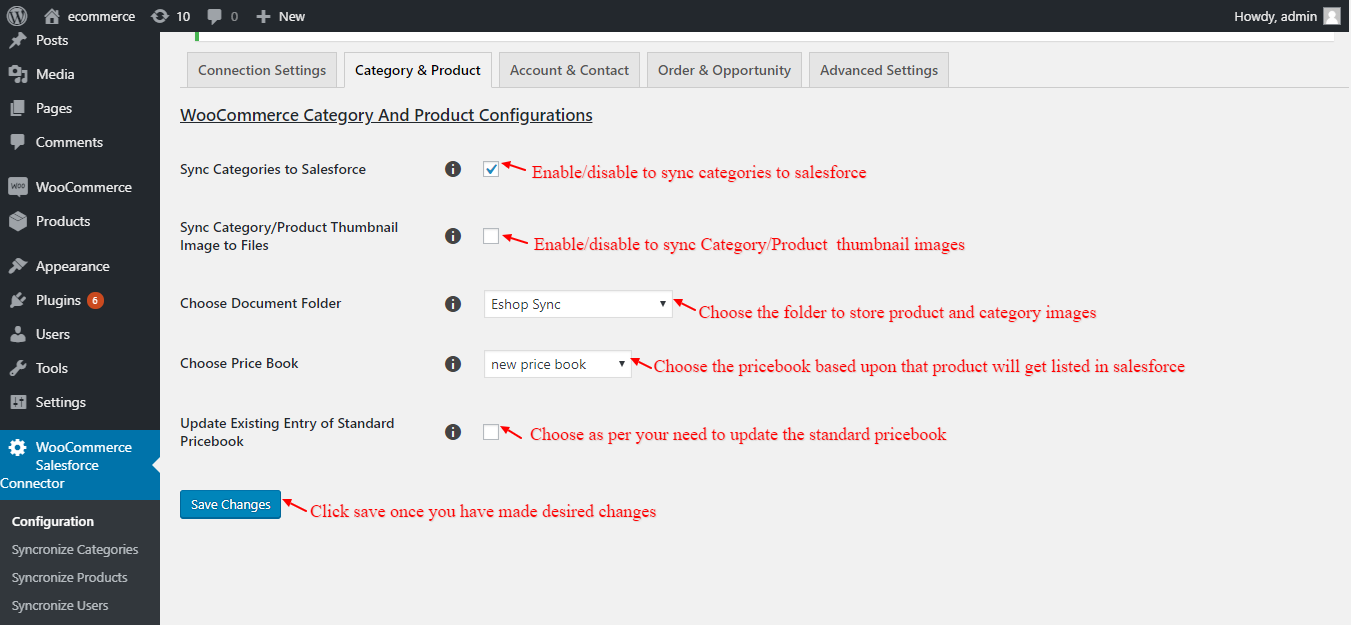Click the admin user avatar icon
The height and width of the screenshot is (625, 1351).
(1331, 16)
